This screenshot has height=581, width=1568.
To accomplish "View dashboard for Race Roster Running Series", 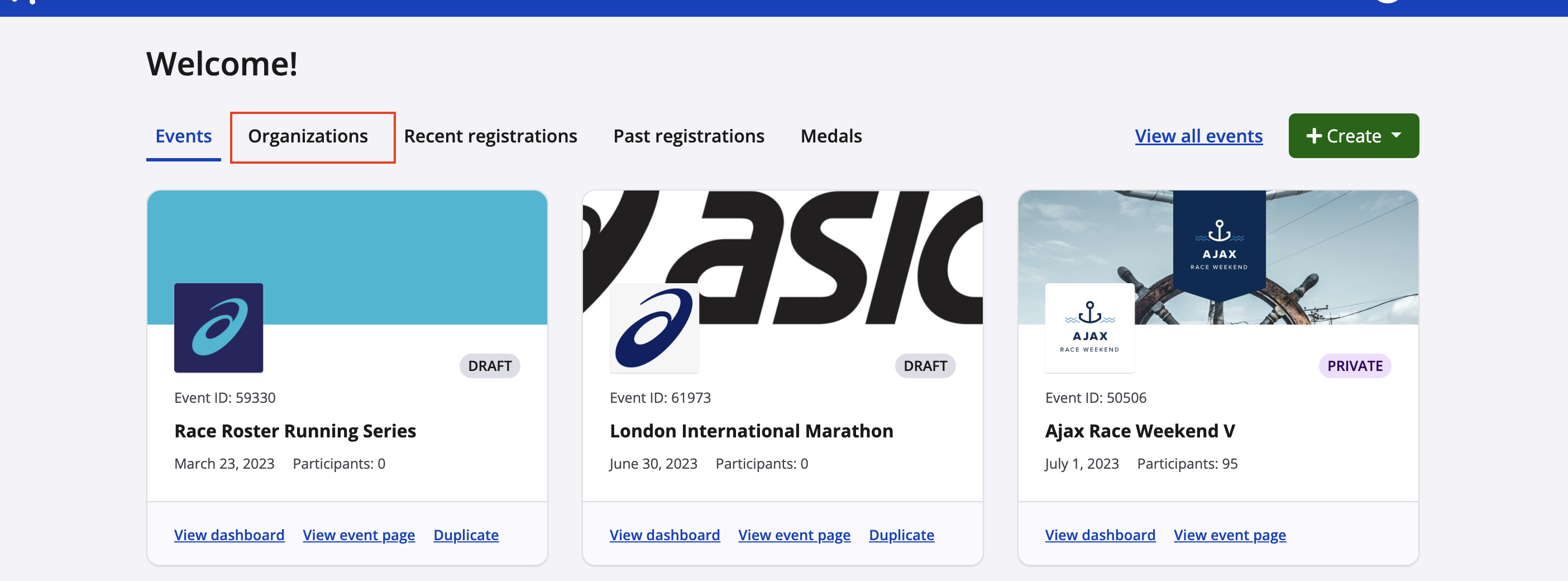I will pyautogui.click(x=229, y=535).
